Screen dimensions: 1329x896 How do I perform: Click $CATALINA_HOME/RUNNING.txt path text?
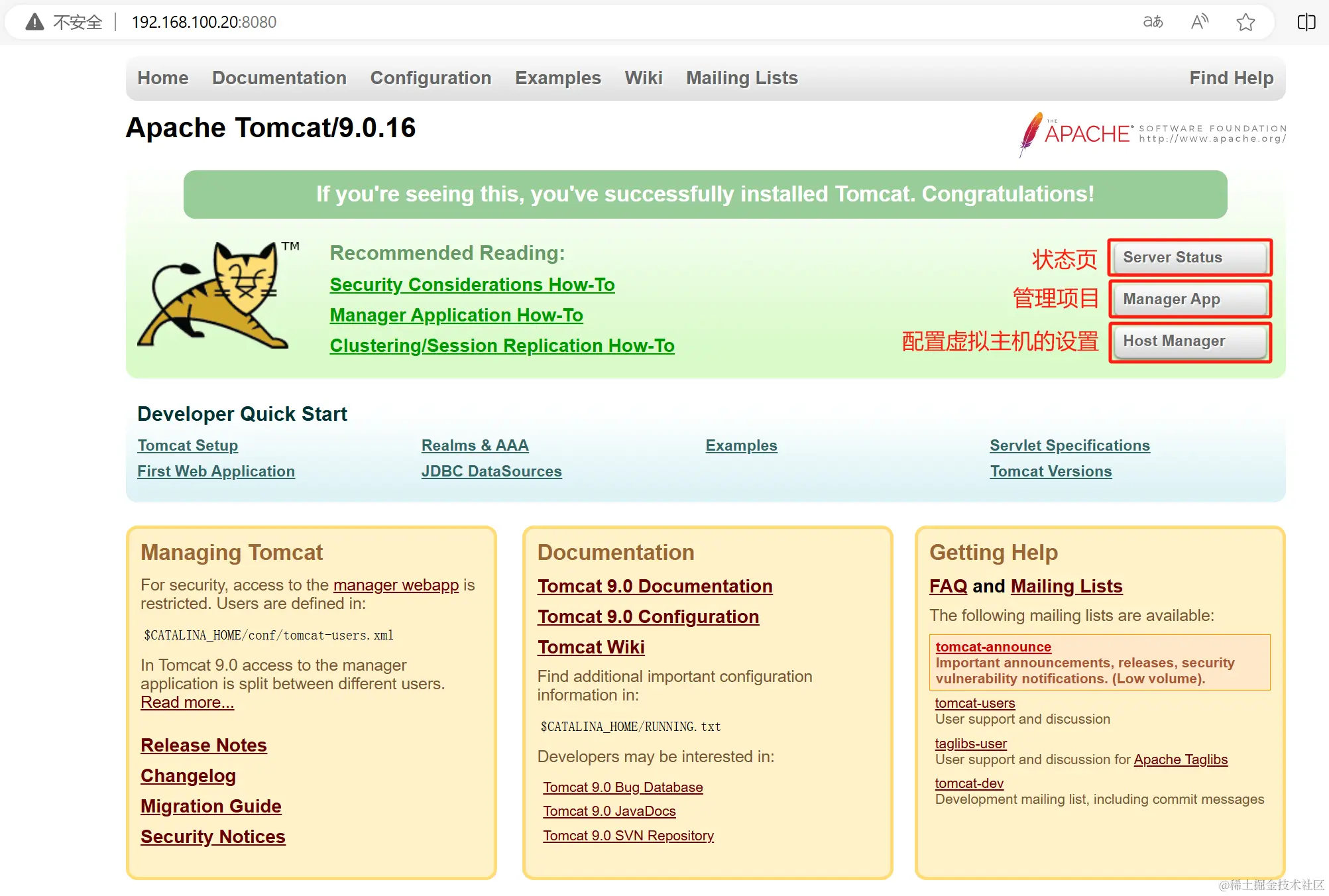pyautogui.click(x=630, y=726)
